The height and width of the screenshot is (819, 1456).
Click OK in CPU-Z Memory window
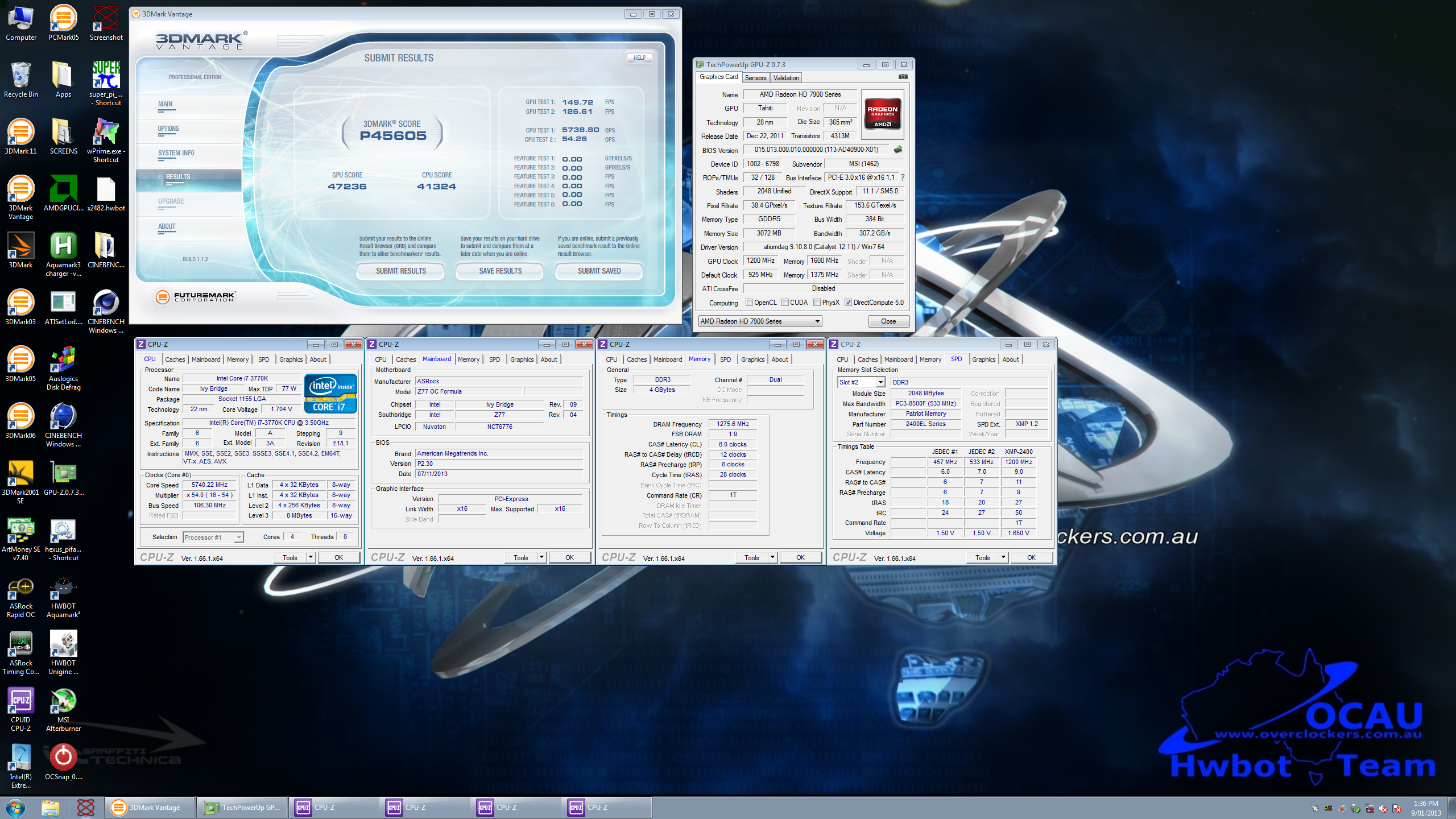(x=800, y=557)
